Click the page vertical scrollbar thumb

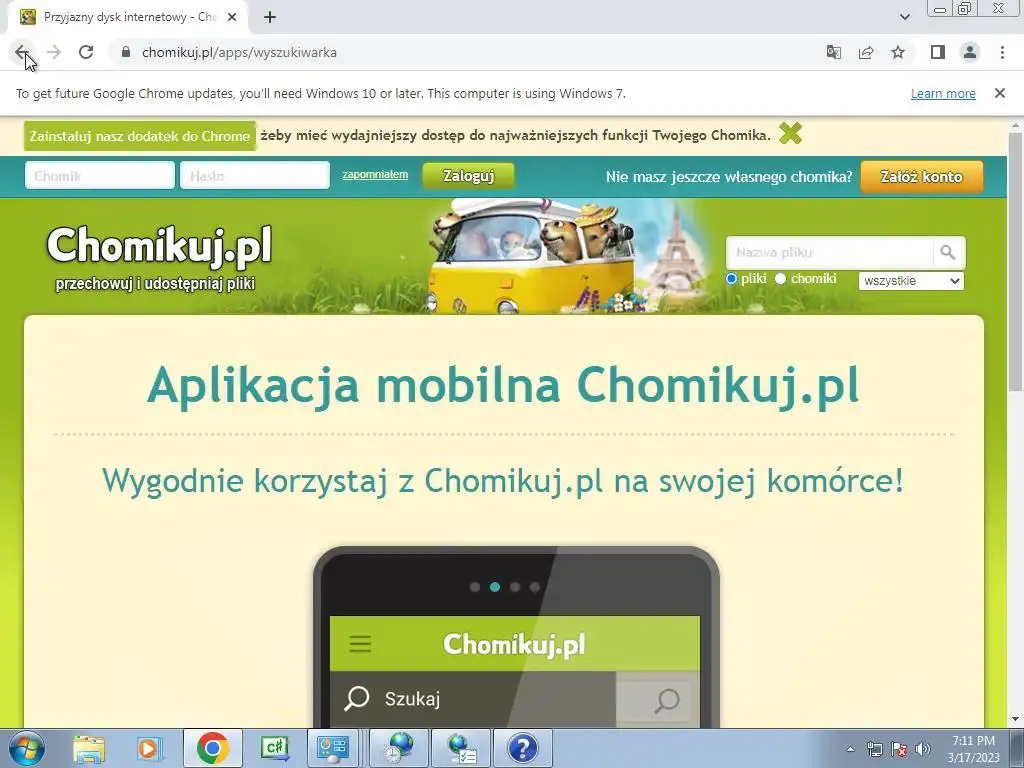click(1016, 261)
